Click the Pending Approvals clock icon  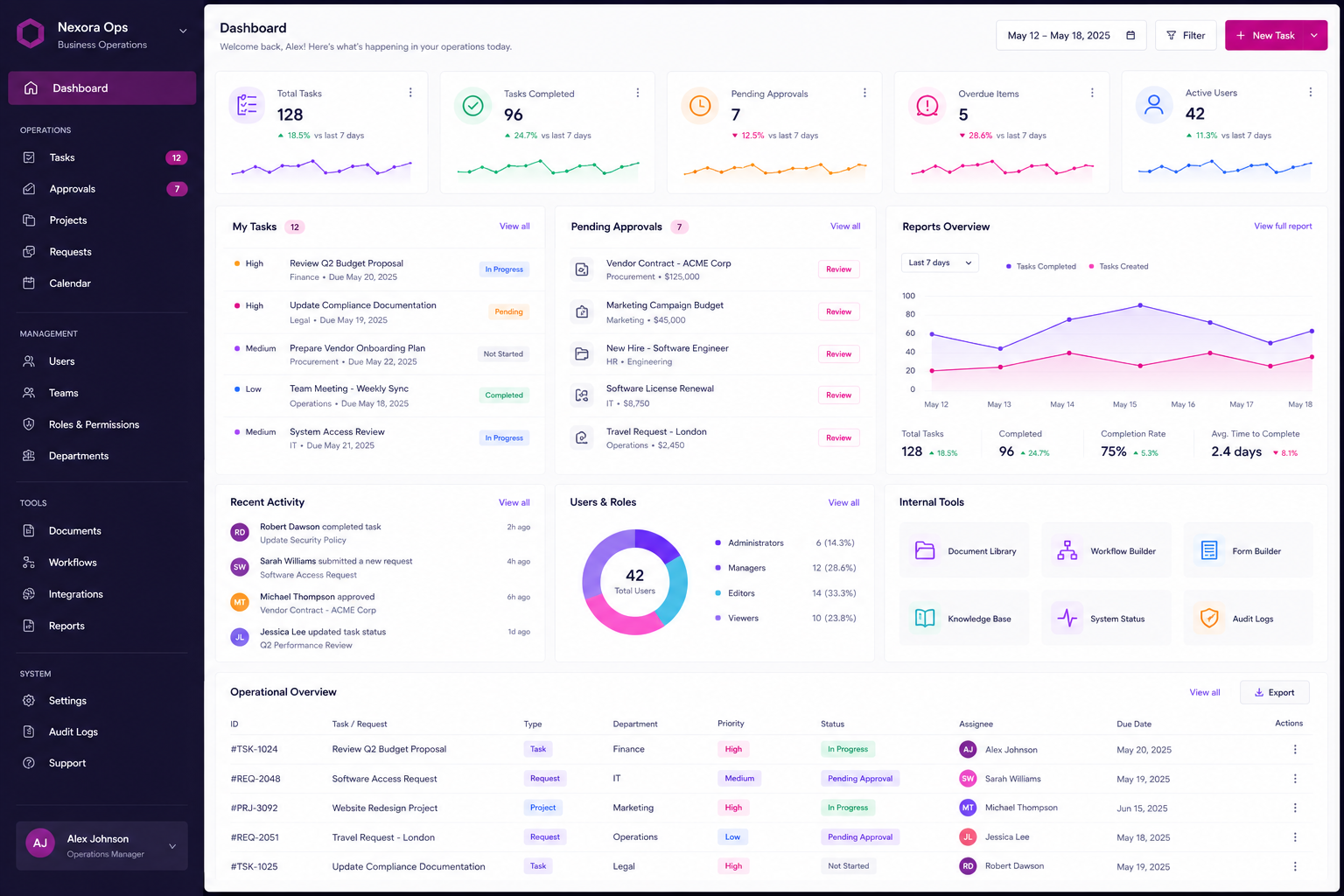pyautogui.click(x=700, y=105)
